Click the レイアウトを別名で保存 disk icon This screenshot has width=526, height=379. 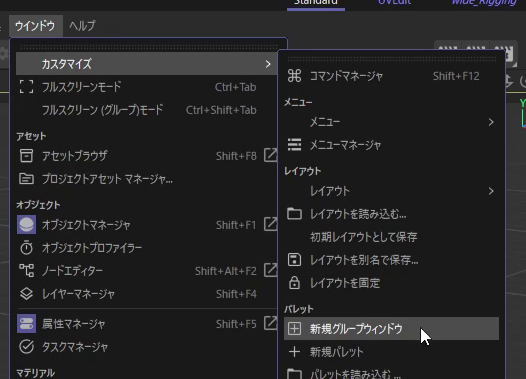[295, 260]
